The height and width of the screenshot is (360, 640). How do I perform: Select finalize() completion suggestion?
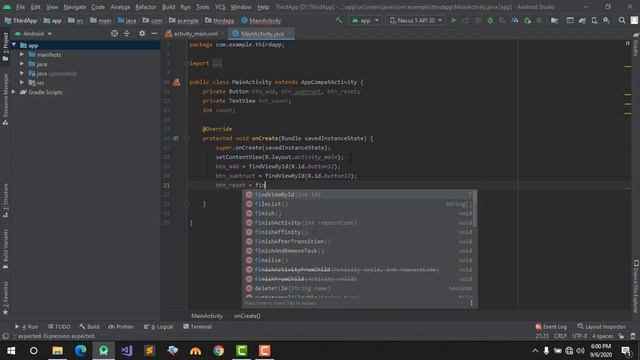[x=358, y=260]
